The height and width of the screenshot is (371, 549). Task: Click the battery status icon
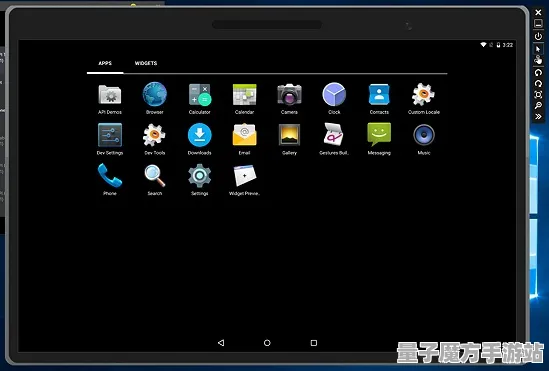point(498,45)
